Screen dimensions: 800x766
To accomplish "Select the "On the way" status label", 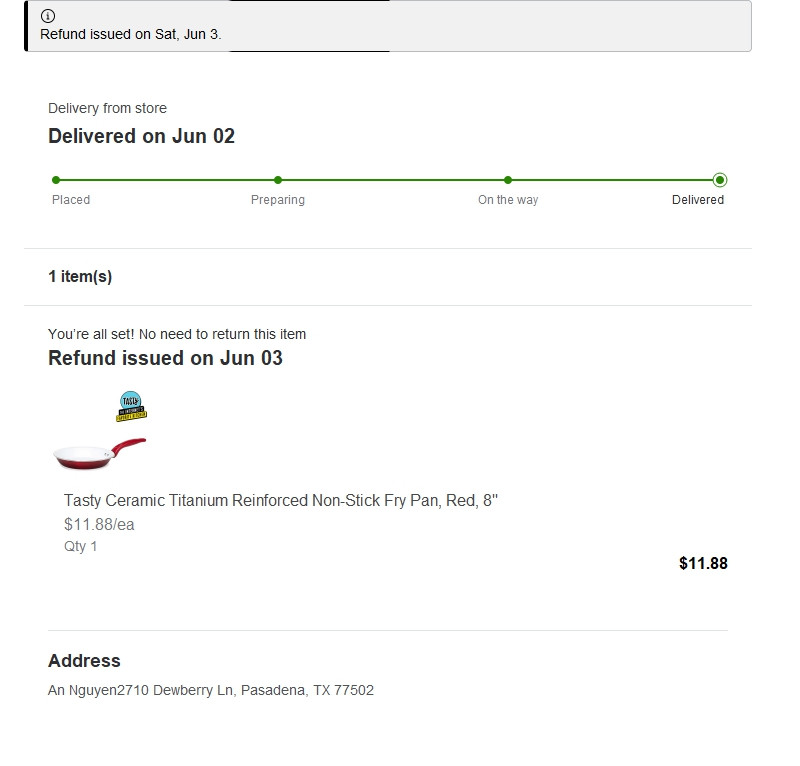I will point(508,200).
